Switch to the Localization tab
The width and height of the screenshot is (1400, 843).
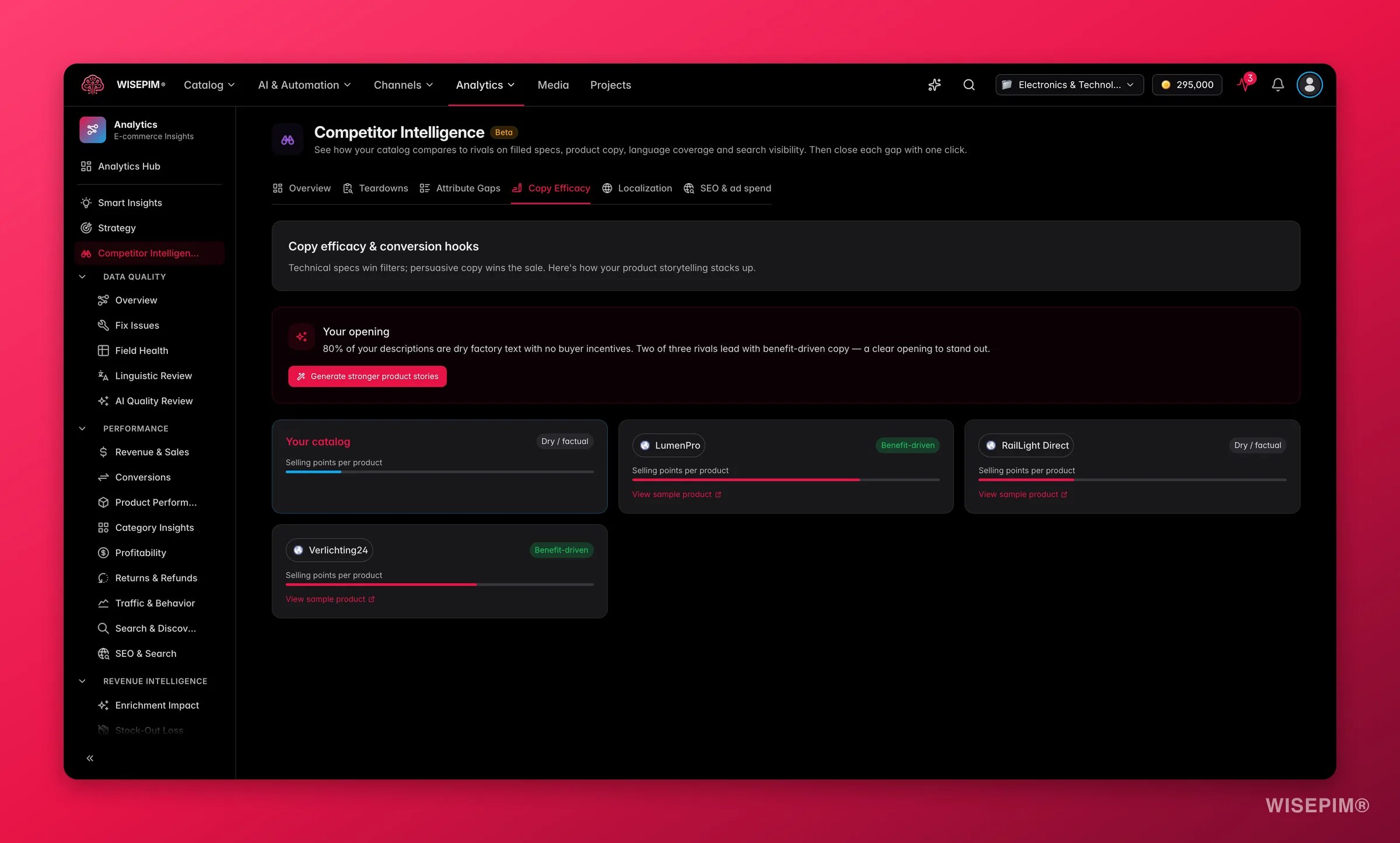[x=637, y=188]
